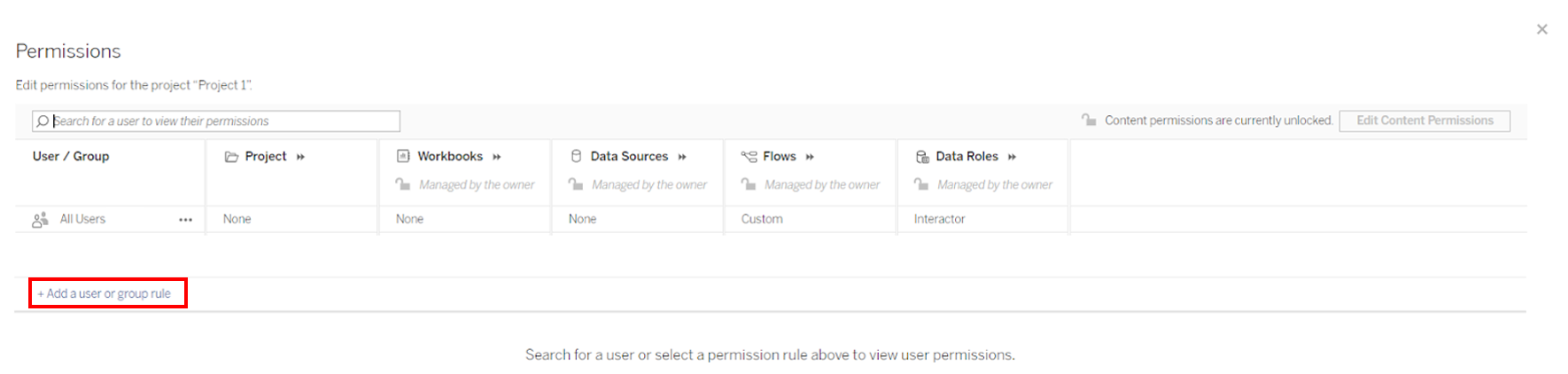Click the Data Sources cylinder icon
This screenshot has height=374, width=1568.
[576, 156]
